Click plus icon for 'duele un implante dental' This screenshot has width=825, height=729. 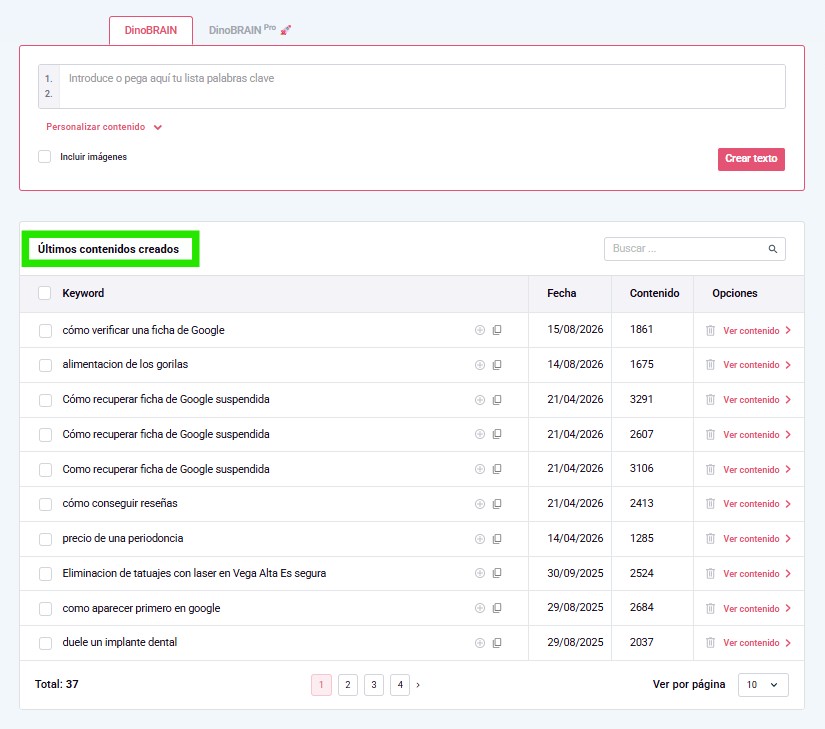point(479,643)
